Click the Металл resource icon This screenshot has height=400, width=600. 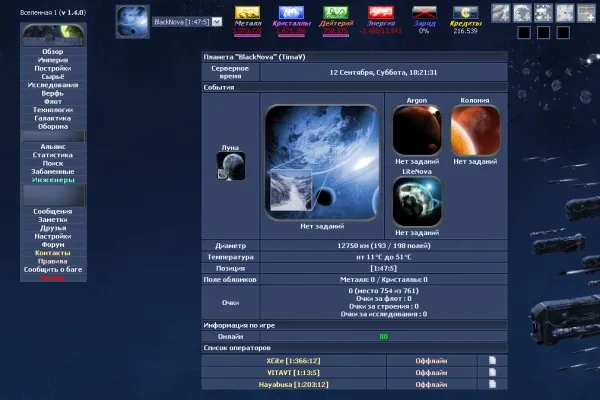click(x=248, y=13)
